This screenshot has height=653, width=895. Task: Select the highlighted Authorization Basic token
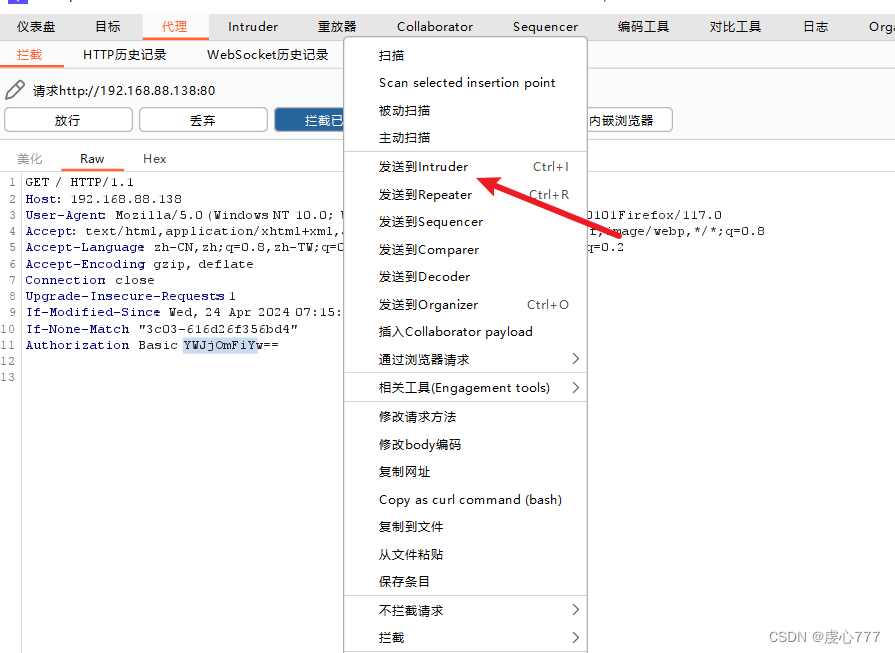pos(217,345)
